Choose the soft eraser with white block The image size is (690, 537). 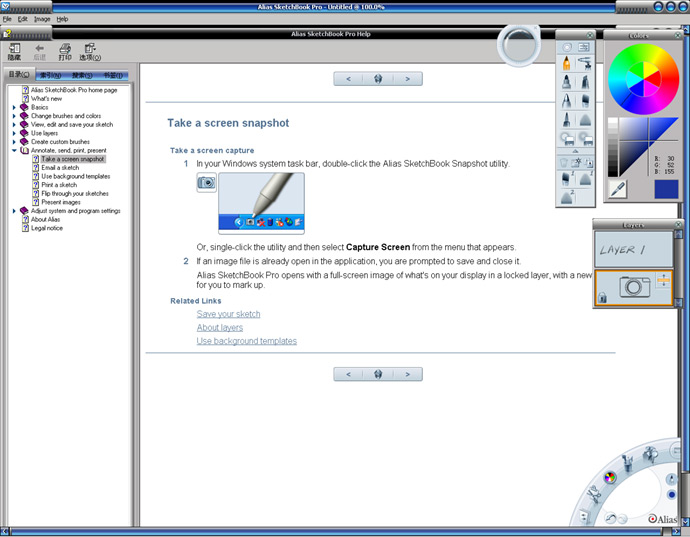tap(585, 138)
